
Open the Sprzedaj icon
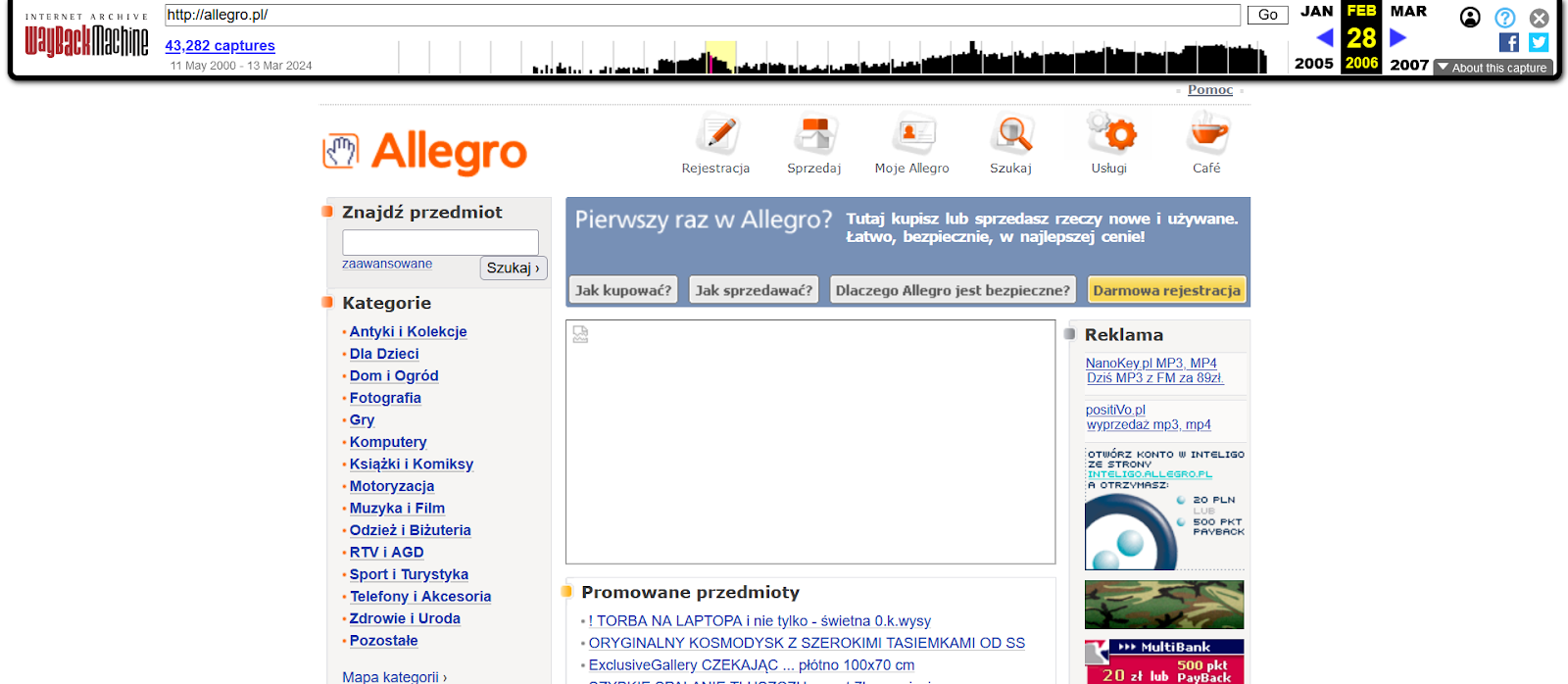814,133
